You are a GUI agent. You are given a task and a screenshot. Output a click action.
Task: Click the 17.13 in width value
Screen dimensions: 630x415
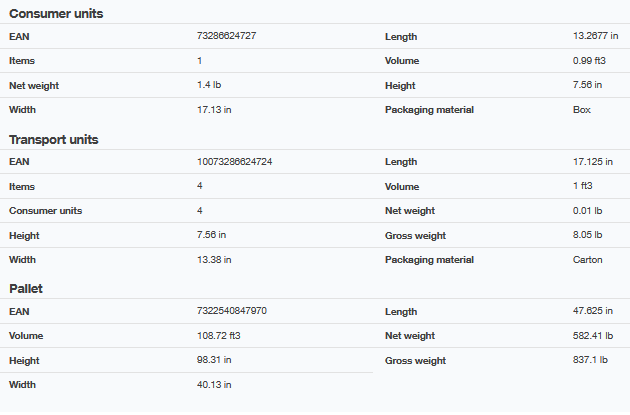click(214, 110)
